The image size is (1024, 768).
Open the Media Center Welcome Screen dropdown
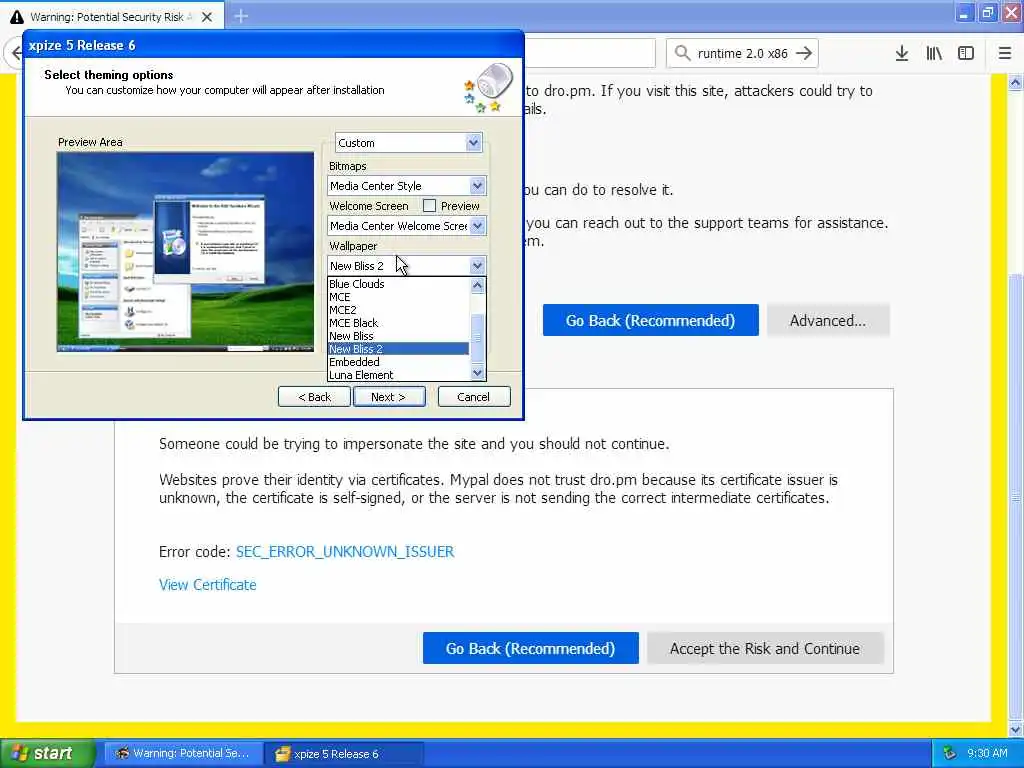(477, 226)
